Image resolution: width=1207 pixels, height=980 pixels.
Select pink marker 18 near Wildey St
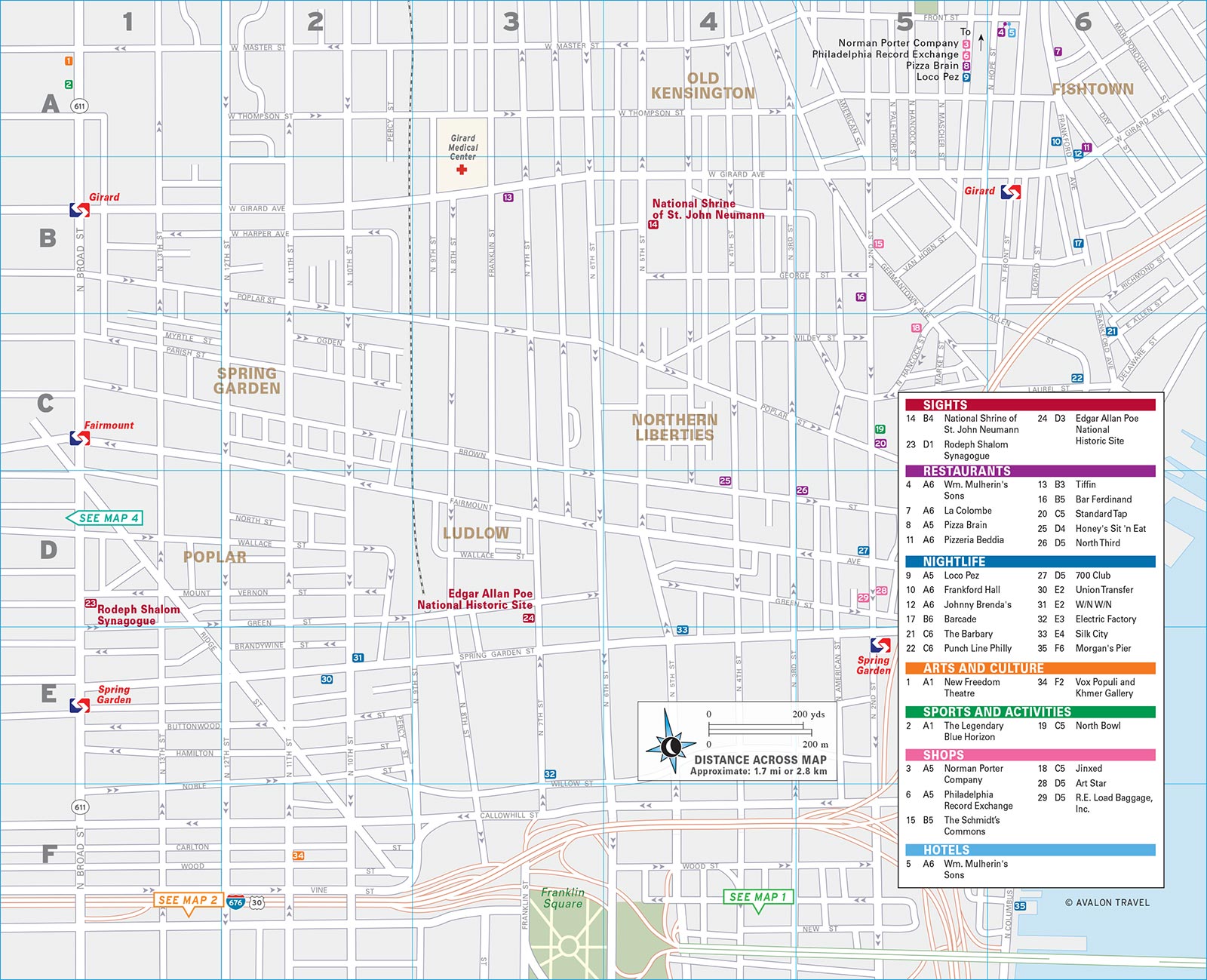(916, 328)
